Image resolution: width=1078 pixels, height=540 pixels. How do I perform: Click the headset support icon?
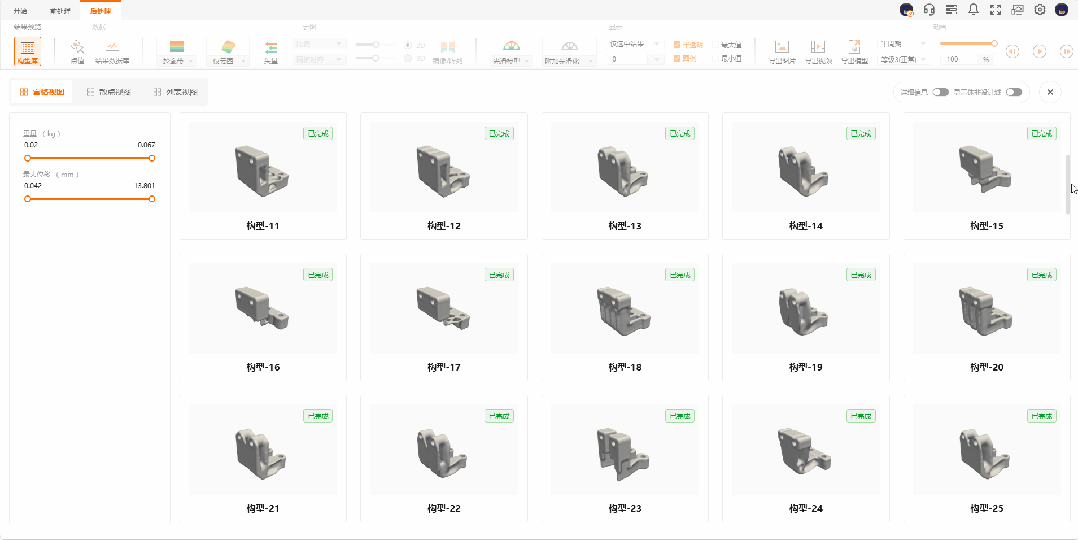click(x=929, y=10)
